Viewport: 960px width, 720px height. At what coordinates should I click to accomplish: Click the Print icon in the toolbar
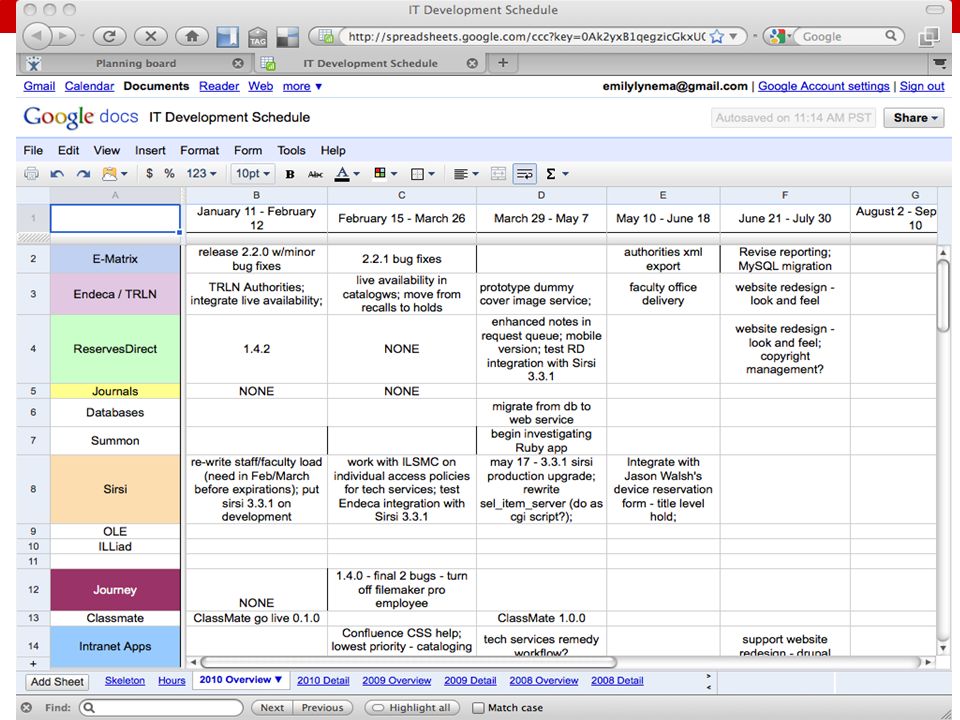pyautogui.click(x=31, y=174)
